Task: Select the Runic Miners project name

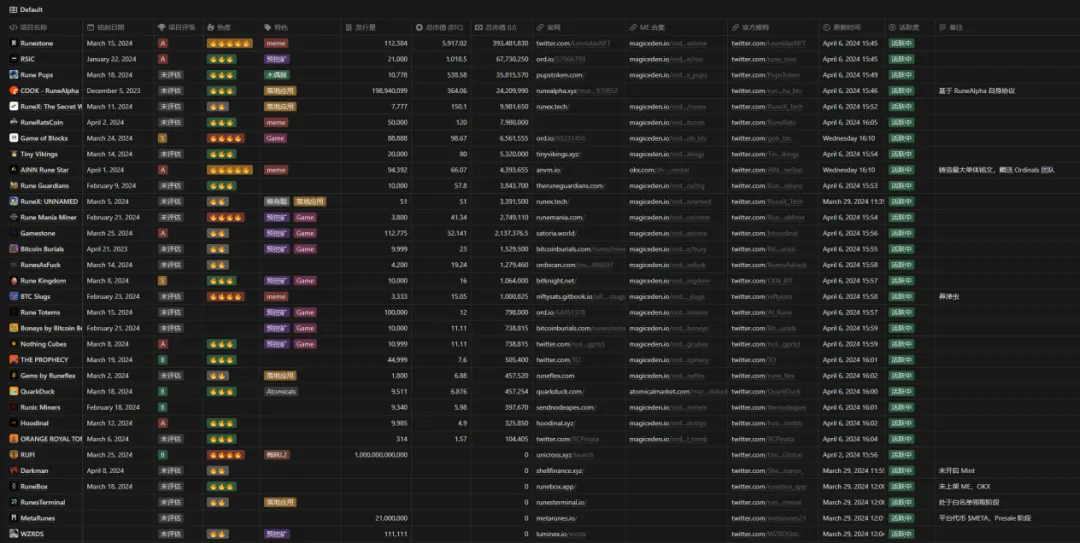Action: [40, 408]
